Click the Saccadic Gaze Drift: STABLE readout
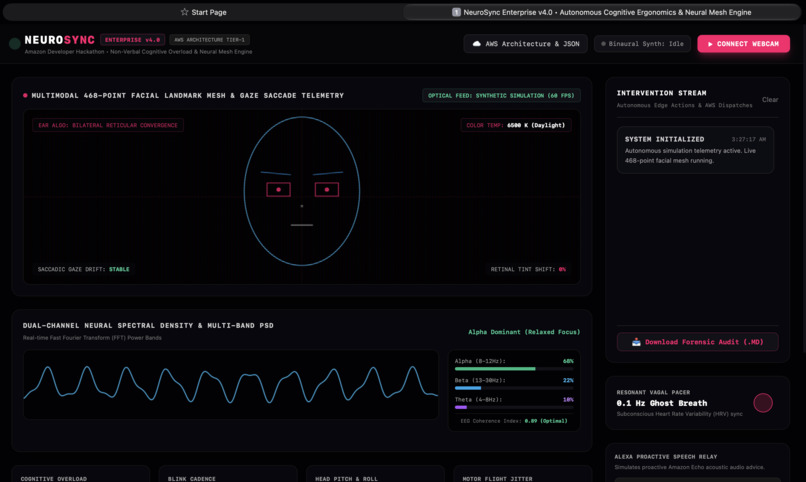The image size is (806, 482). click(x=83, y=269)
